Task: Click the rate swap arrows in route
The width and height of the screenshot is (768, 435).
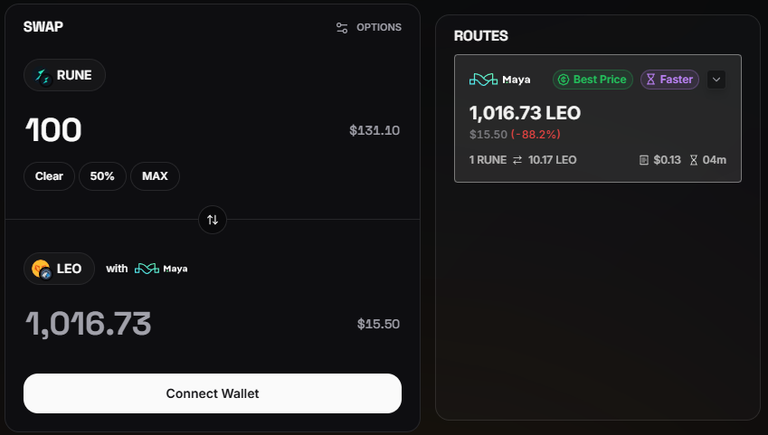Action: 517,160
